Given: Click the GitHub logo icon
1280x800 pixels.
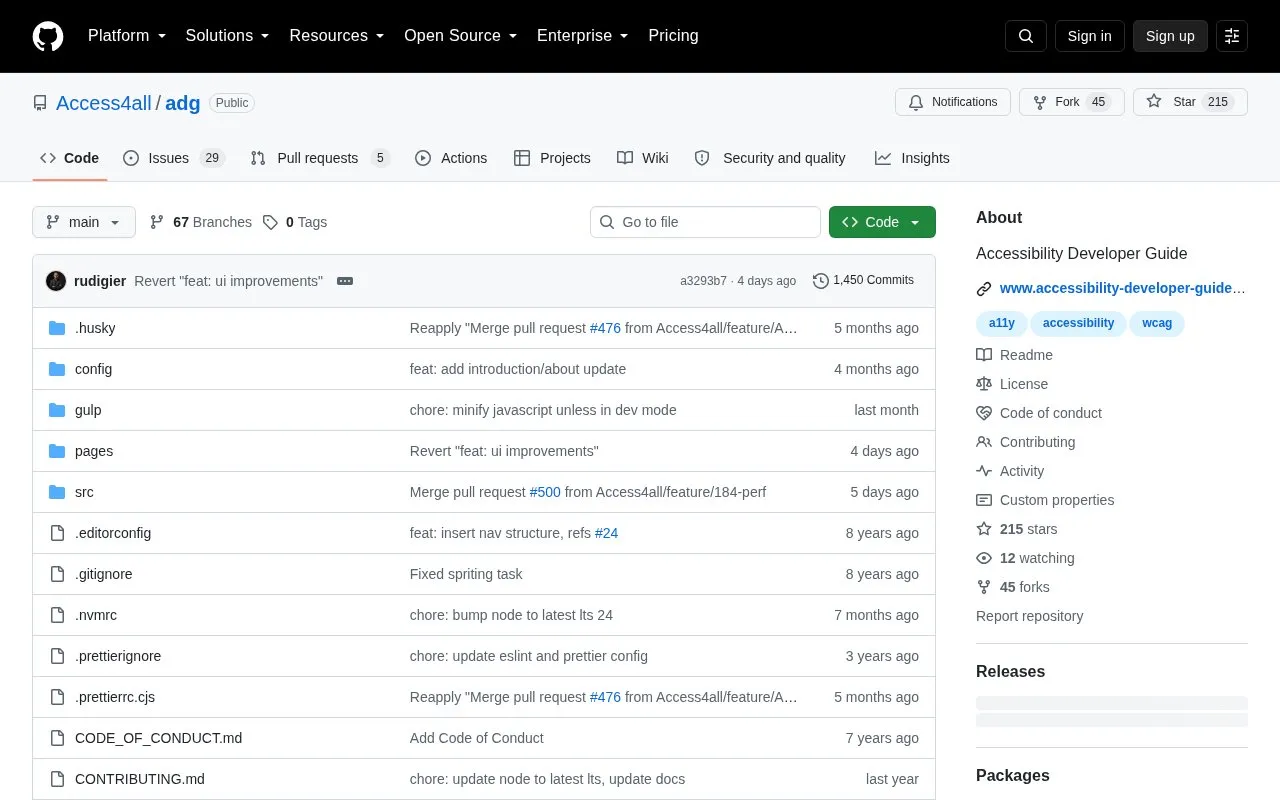Looking at the screenshot, I should (48, 36).
